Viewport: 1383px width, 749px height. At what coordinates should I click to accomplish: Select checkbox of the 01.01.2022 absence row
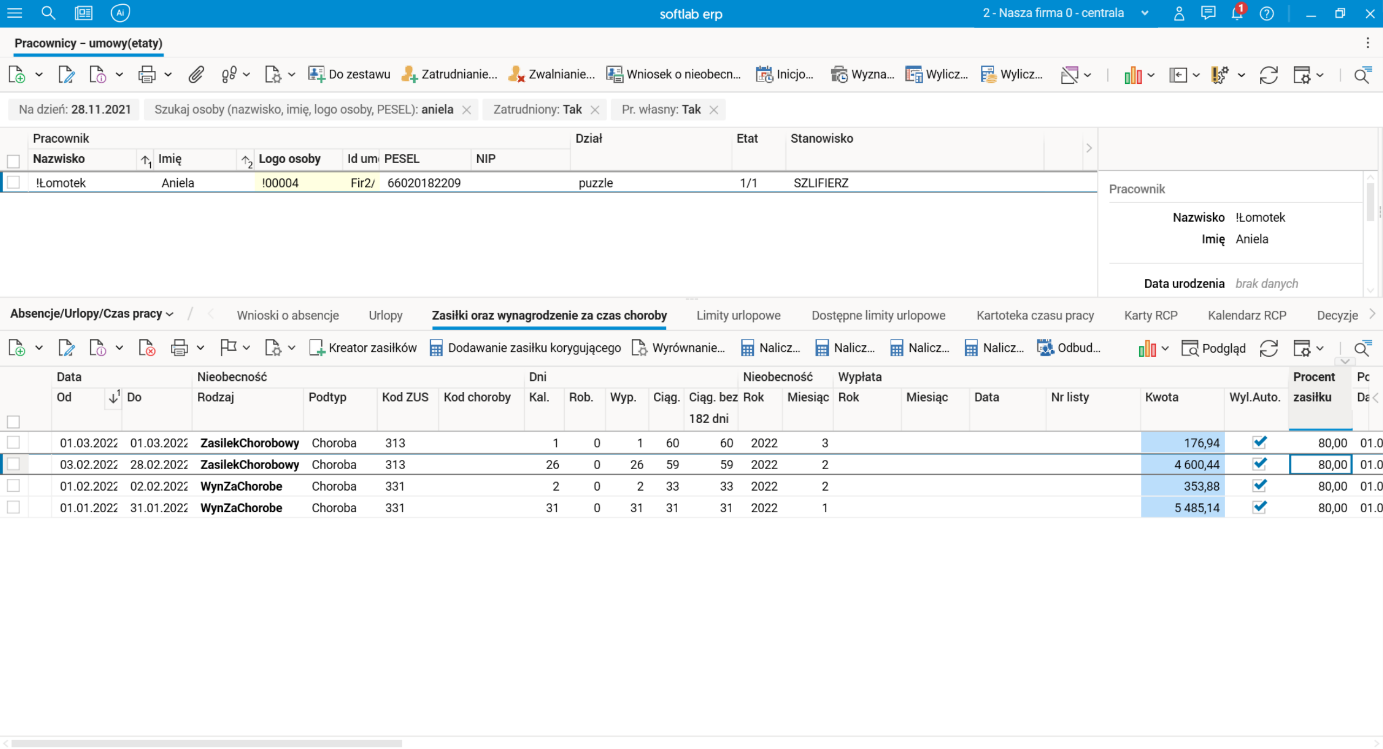(14, 508)
